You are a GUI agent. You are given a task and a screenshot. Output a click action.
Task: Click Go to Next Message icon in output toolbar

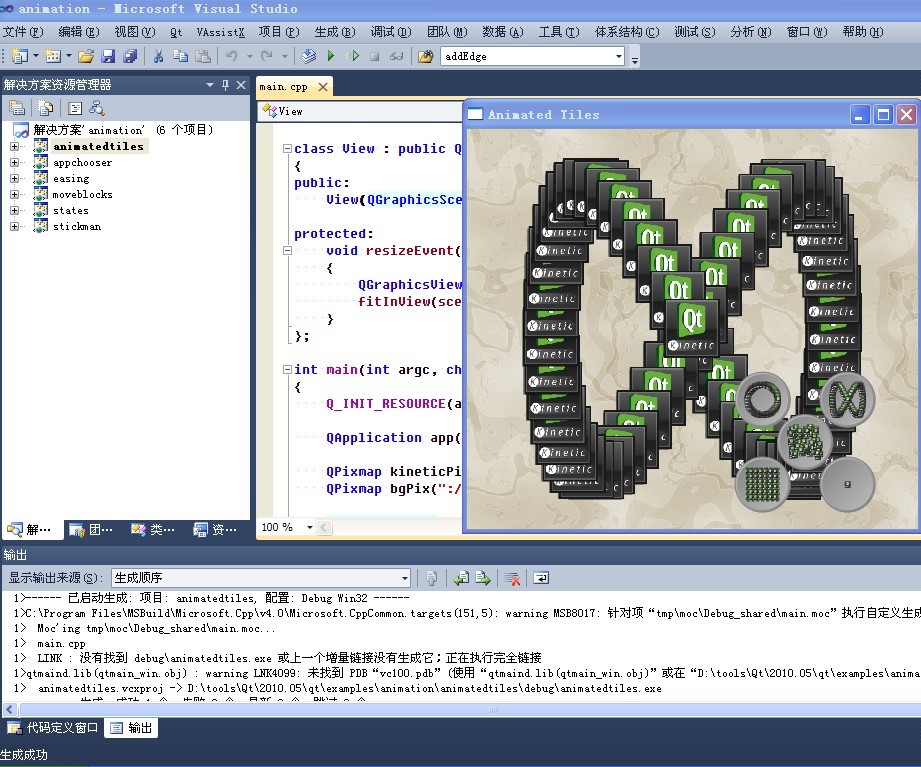483,578
